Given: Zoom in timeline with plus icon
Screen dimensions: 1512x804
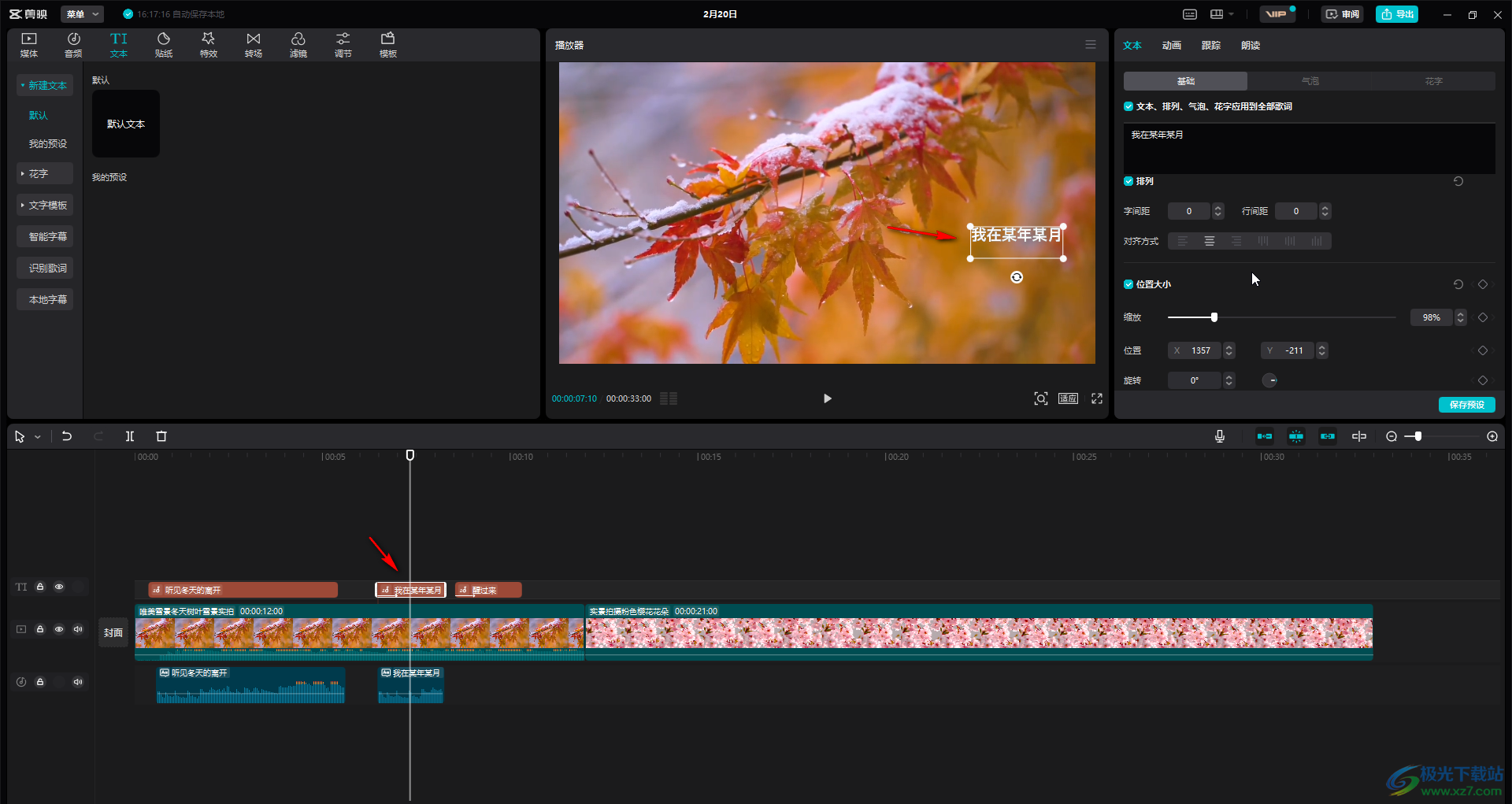Looking at the screenshot, I should [x=1492, y=436].
